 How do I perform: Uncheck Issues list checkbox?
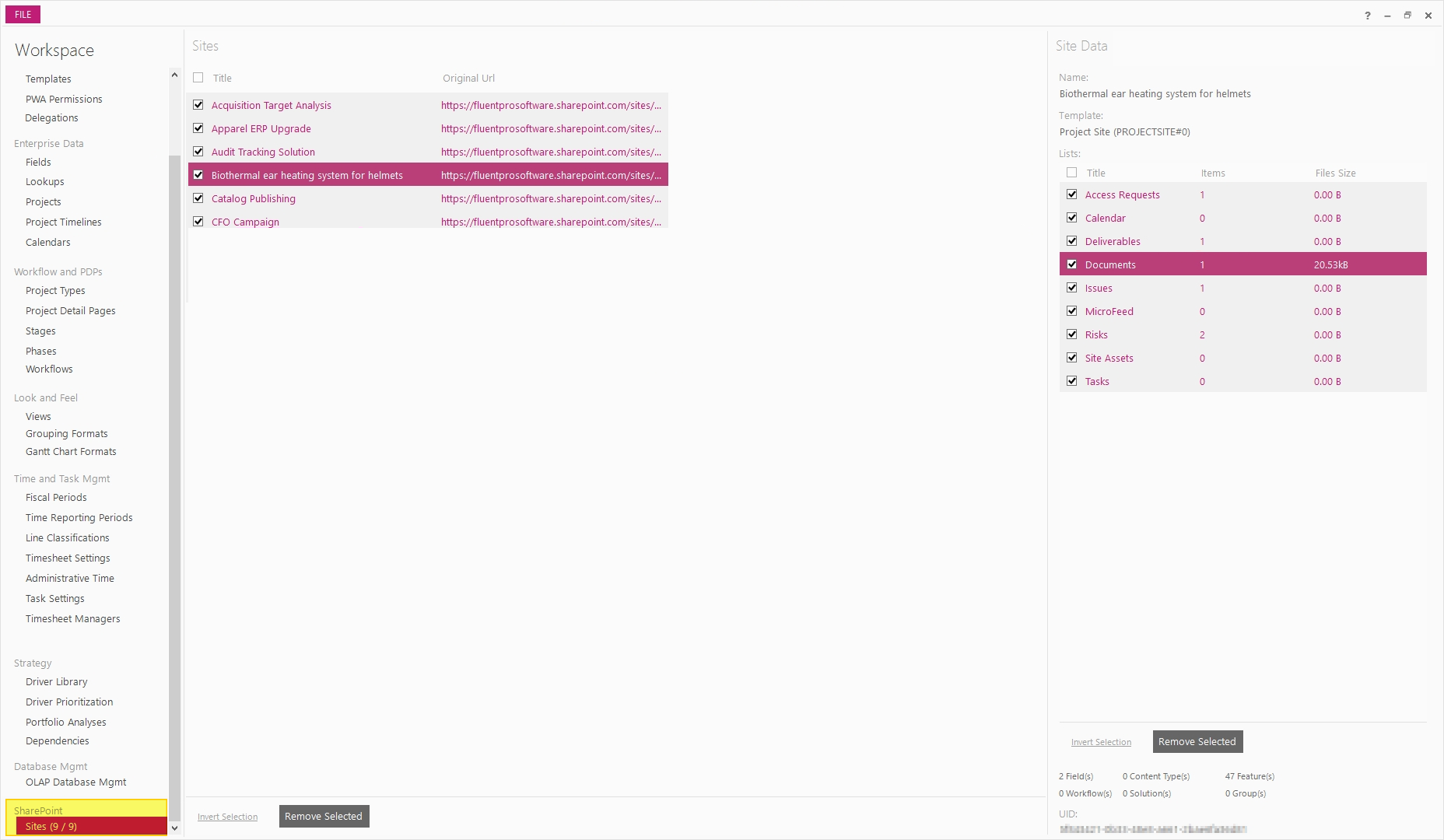pos(1072,288)
